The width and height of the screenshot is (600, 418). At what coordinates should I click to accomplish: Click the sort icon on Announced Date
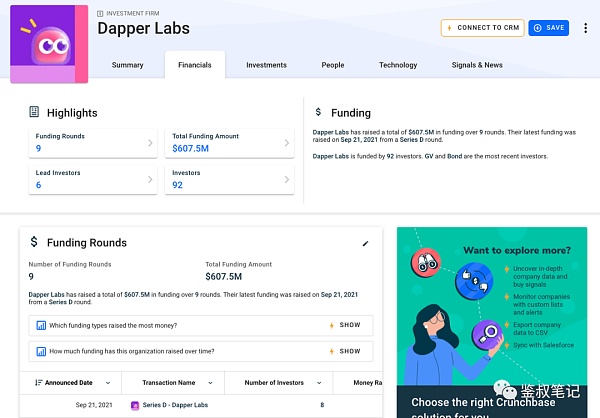click(38, 383)
